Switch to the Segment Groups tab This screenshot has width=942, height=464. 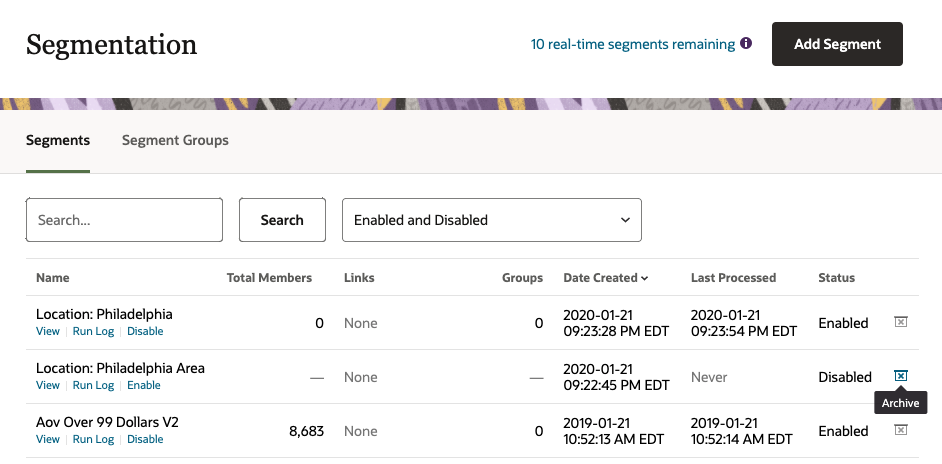pos(175,140)
